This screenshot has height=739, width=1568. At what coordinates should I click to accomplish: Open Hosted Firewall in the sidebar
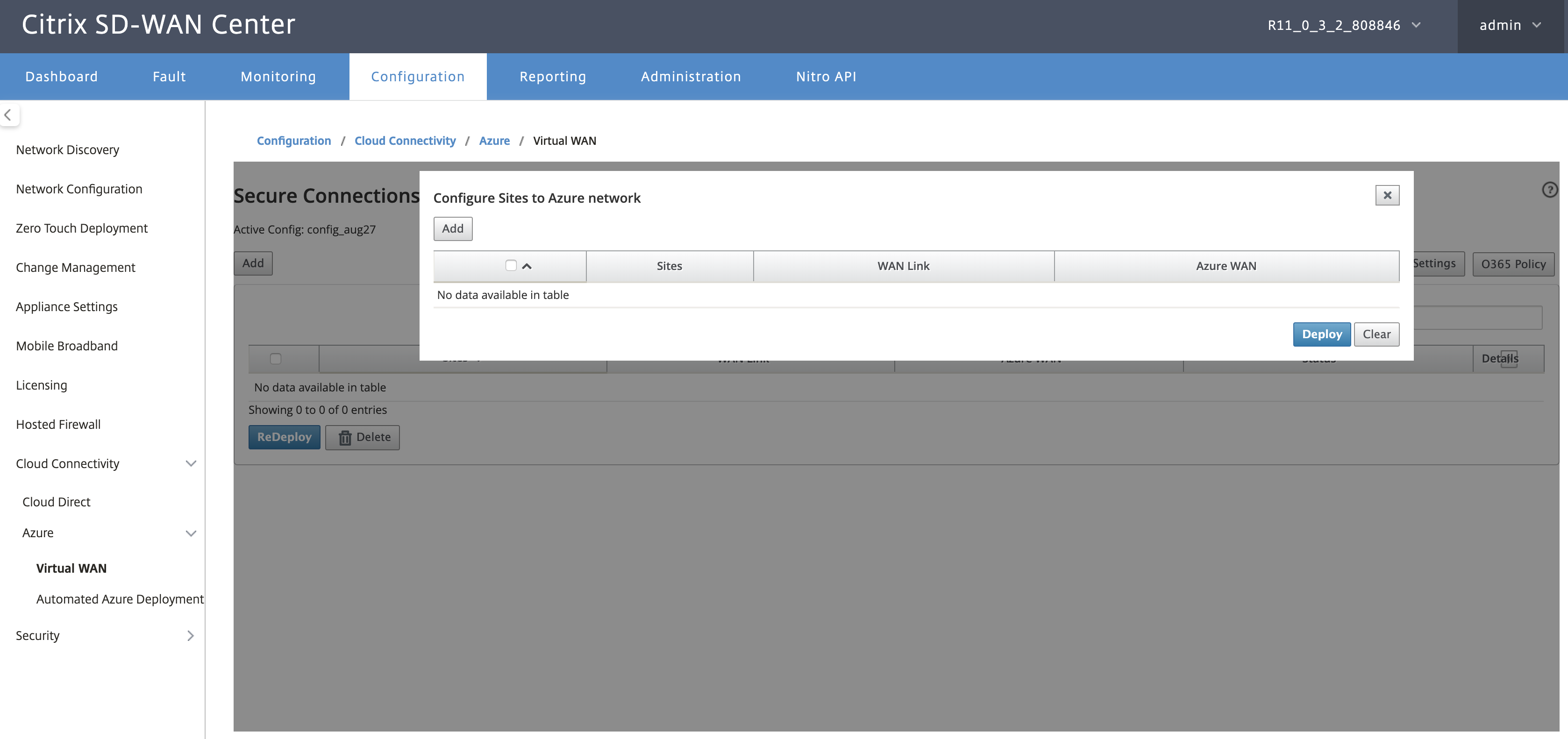pyautogui.click(x=58, y=424)
